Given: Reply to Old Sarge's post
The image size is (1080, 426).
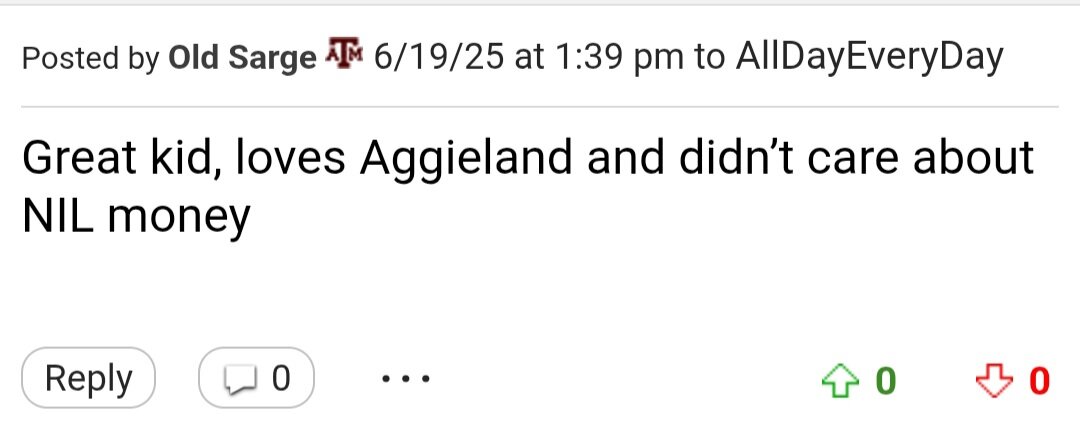Looking at the screenshot, I should (88, 378).
